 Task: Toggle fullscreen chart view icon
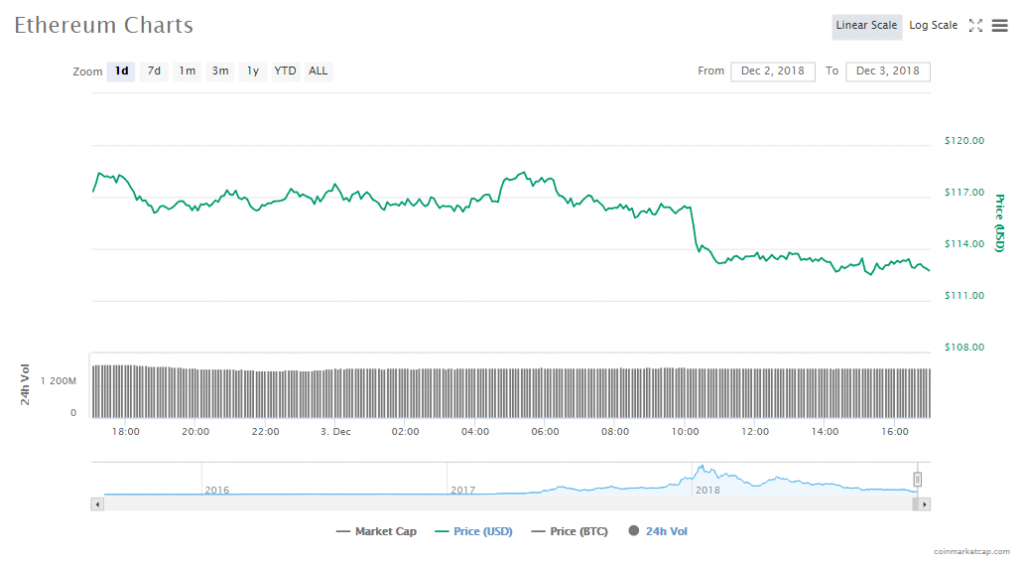click(976, 26)
